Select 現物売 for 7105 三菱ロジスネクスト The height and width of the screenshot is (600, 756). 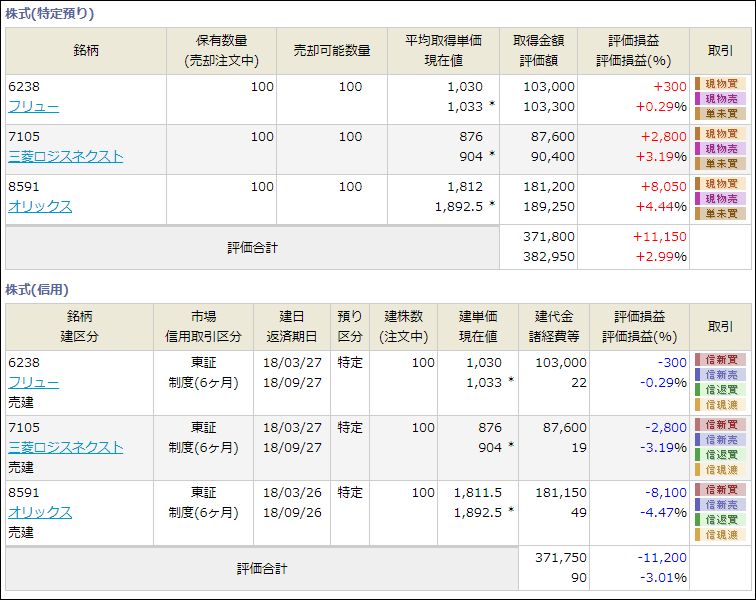click(720, 149)
